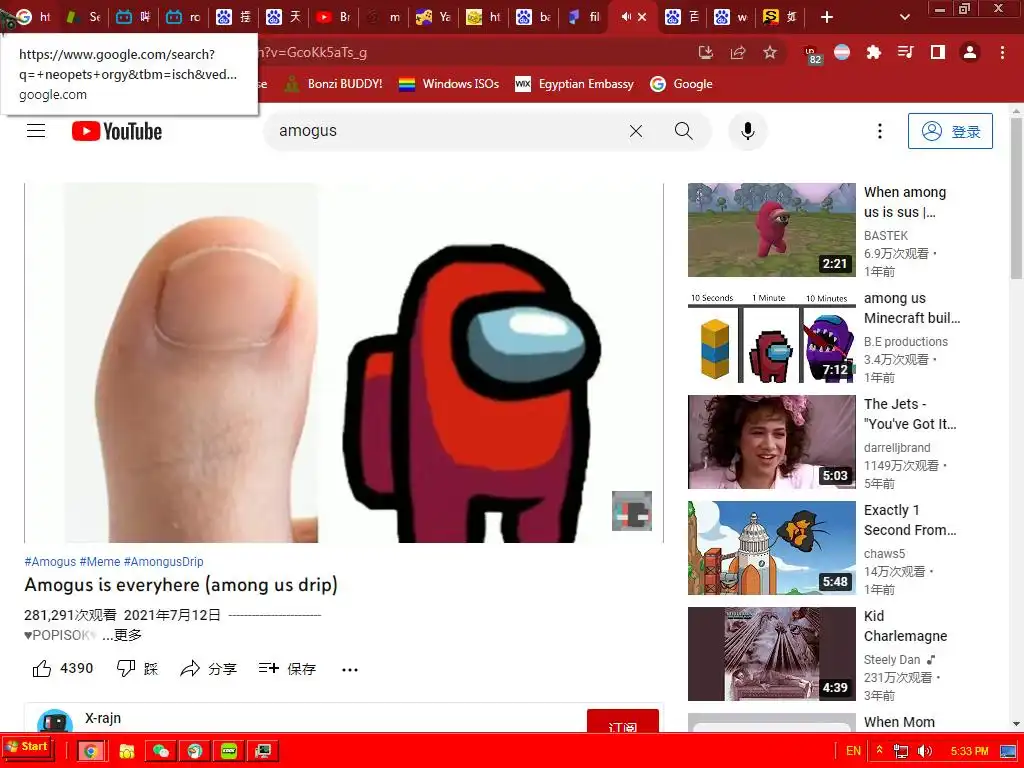1024x768 pixels.
Task: Open media controls in toolbar
Action: 905,52
